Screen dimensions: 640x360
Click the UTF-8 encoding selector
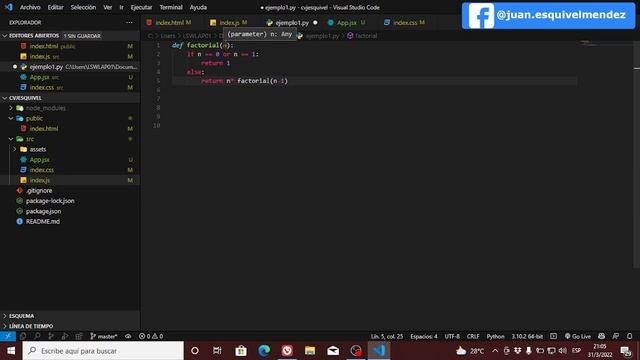click(x=452, y=336)
